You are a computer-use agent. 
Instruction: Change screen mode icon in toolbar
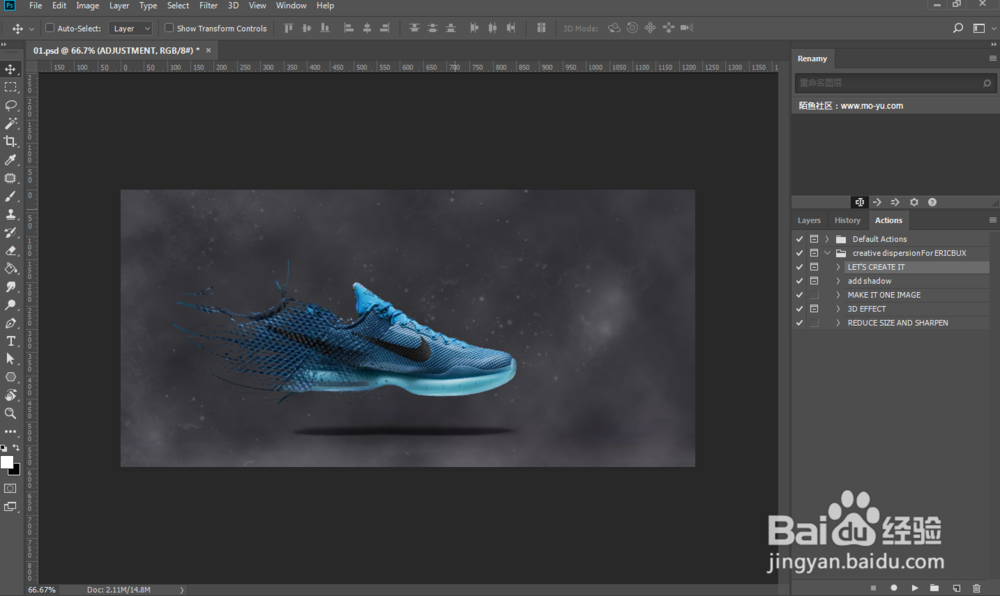[10, 507]
